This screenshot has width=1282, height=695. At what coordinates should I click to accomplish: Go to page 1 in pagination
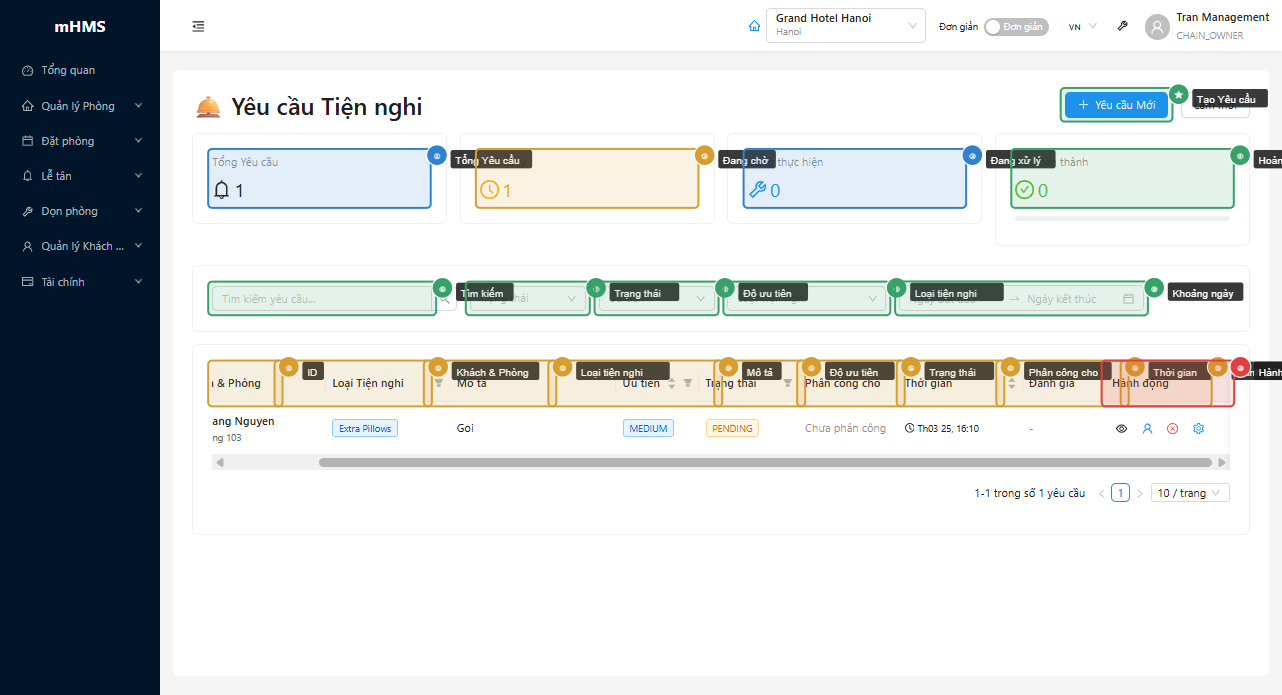coord(1121,493)
